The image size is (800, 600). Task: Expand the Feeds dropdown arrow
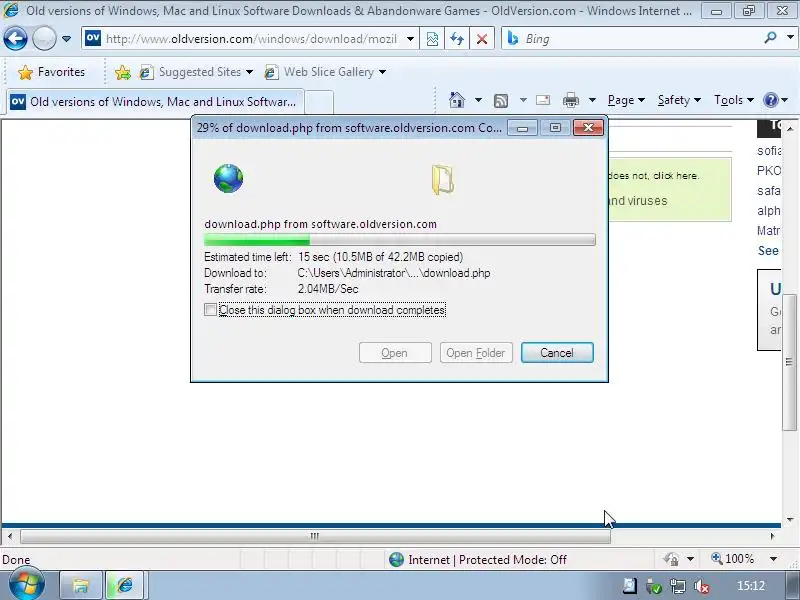coord(523,100)
